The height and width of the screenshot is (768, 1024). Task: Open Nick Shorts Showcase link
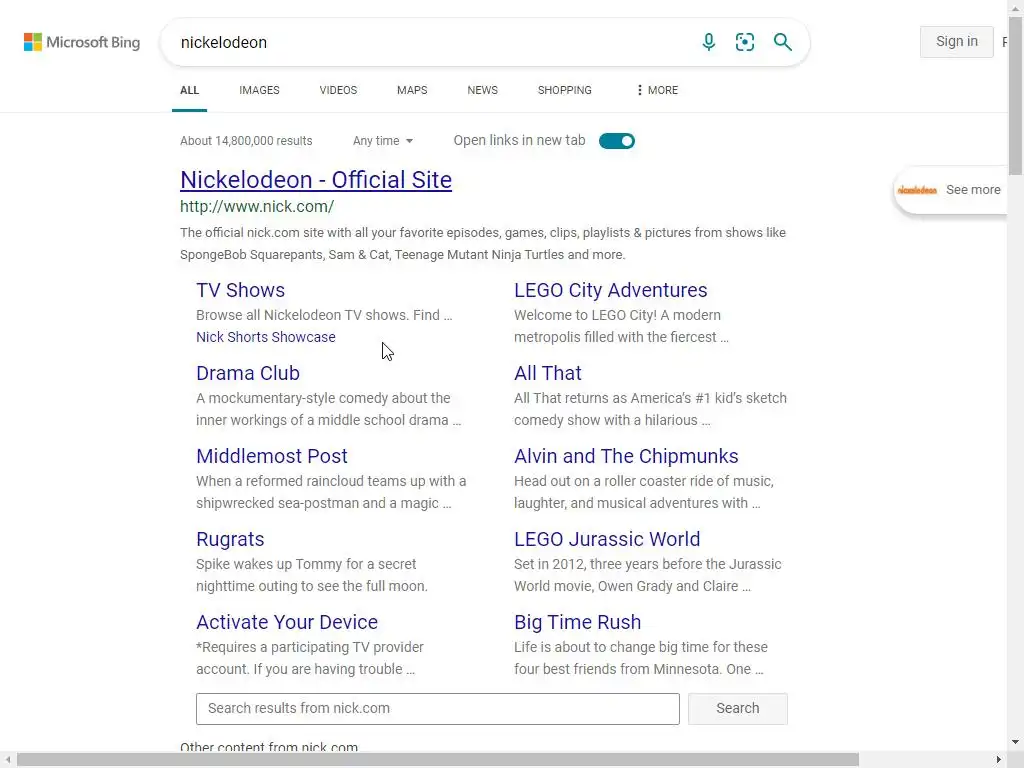(266, 337)
